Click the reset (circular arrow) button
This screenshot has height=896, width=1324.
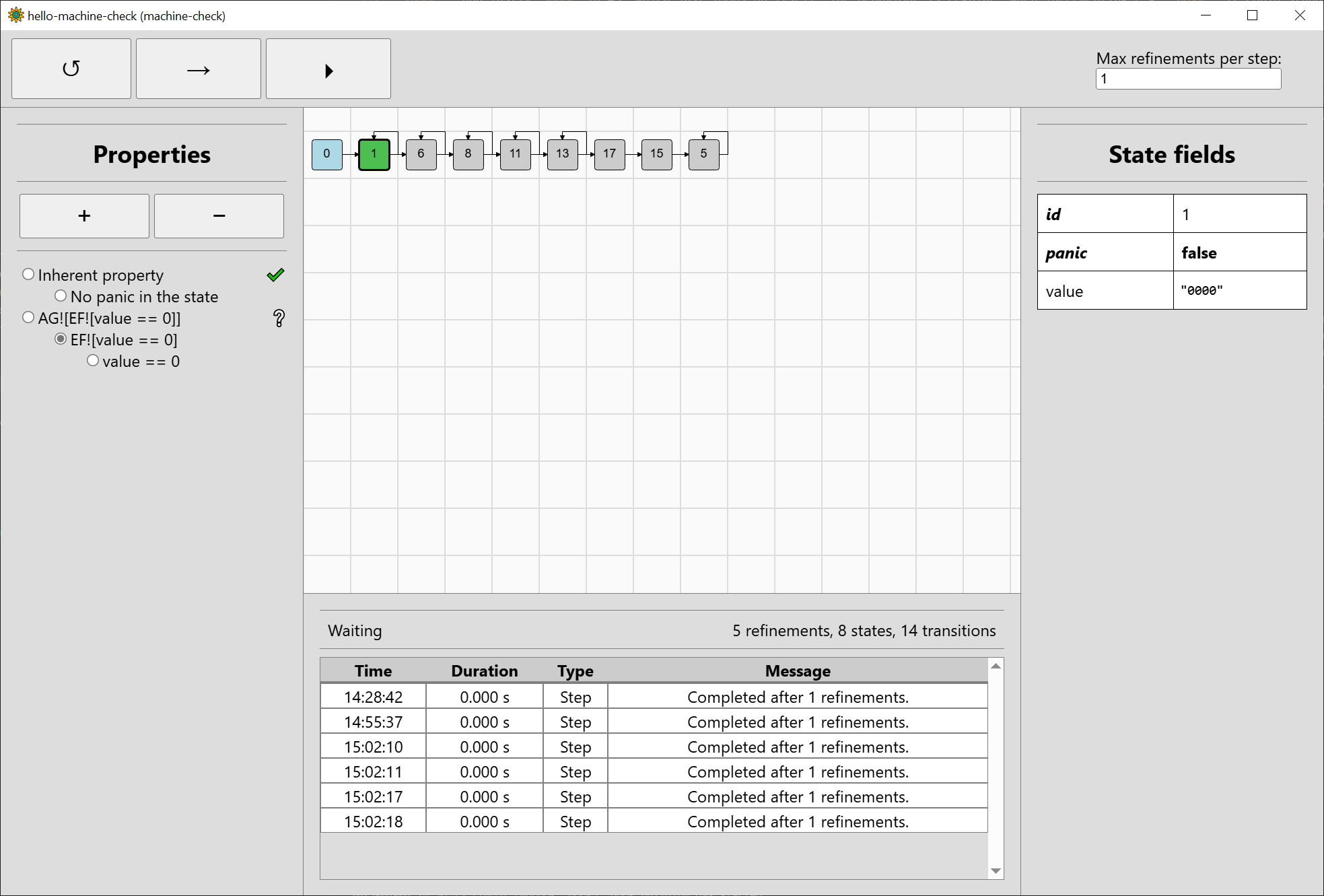pyautogui.click(x=71, y=69)
